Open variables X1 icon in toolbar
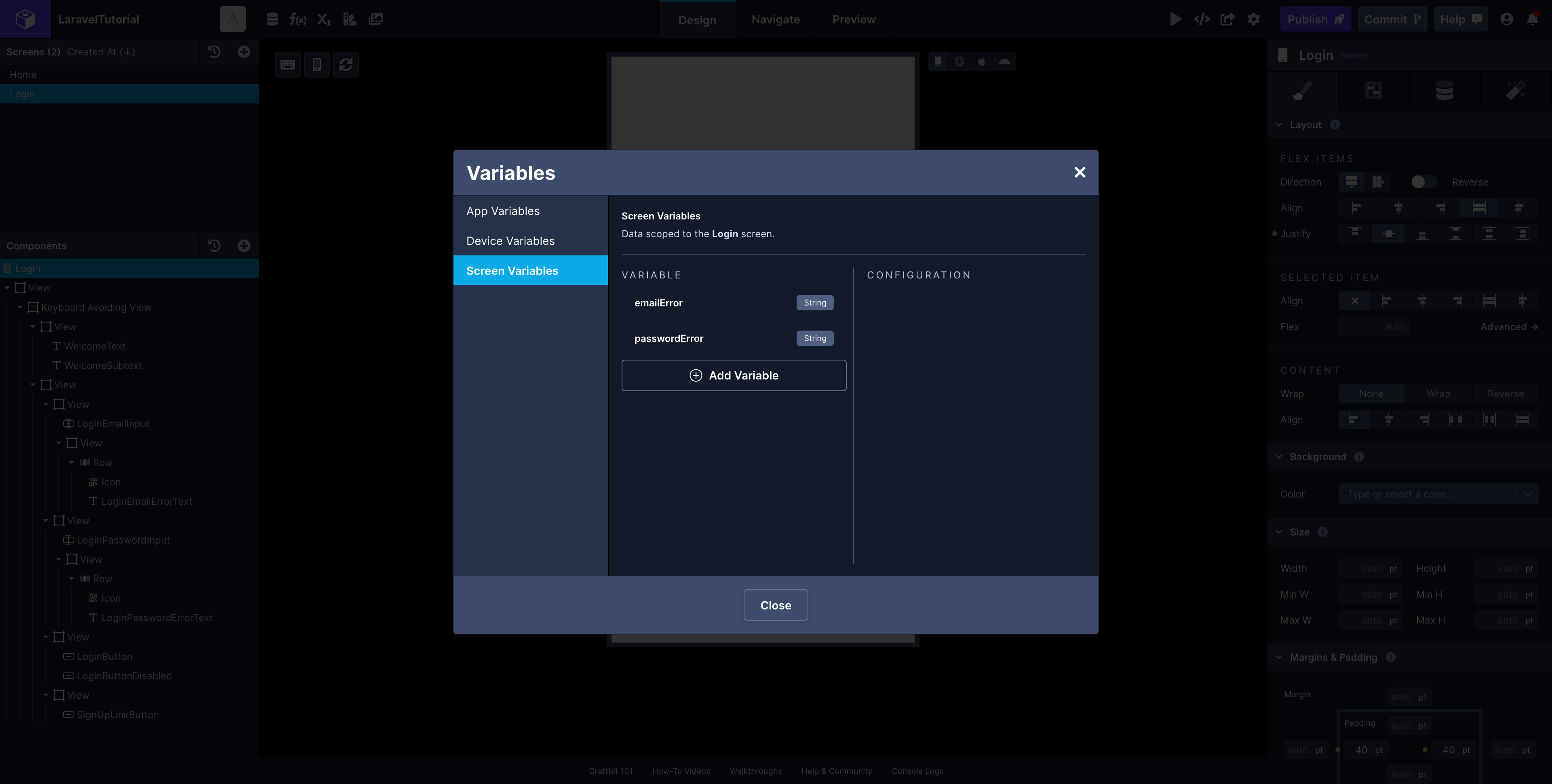 323,19
